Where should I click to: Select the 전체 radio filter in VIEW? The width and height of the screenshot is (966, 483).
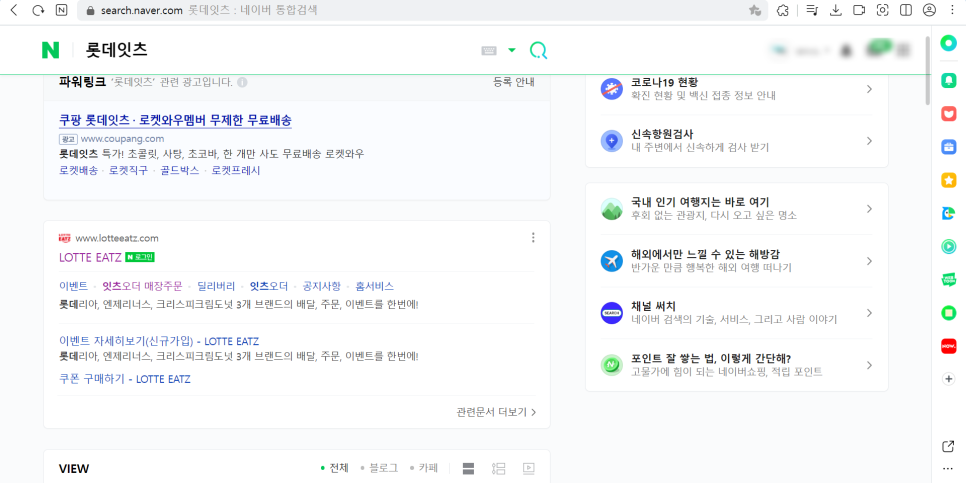335,468
